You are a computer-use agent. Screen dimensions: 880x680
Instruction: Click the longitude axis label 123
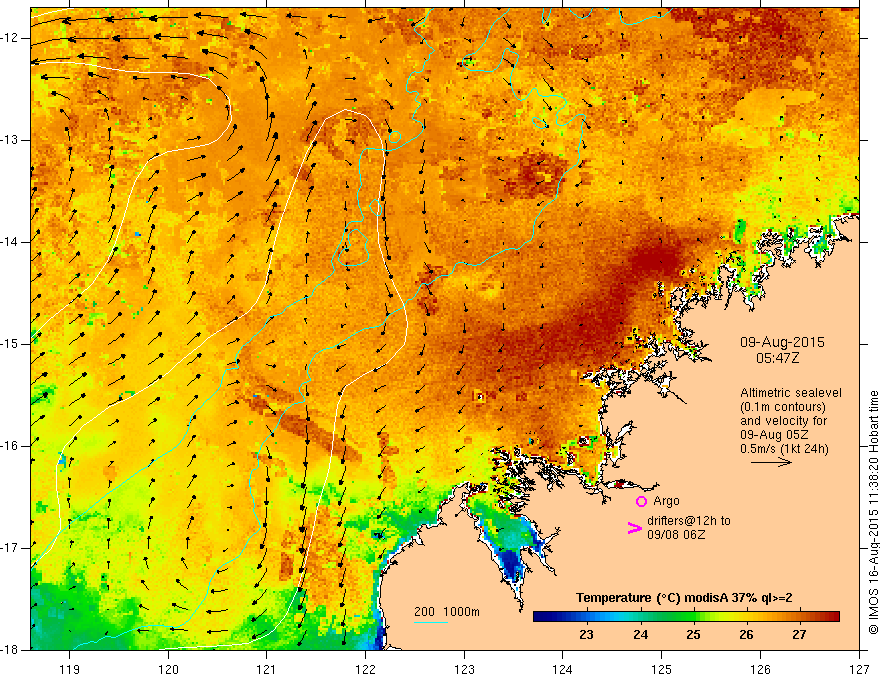click(x=464, y=669)
